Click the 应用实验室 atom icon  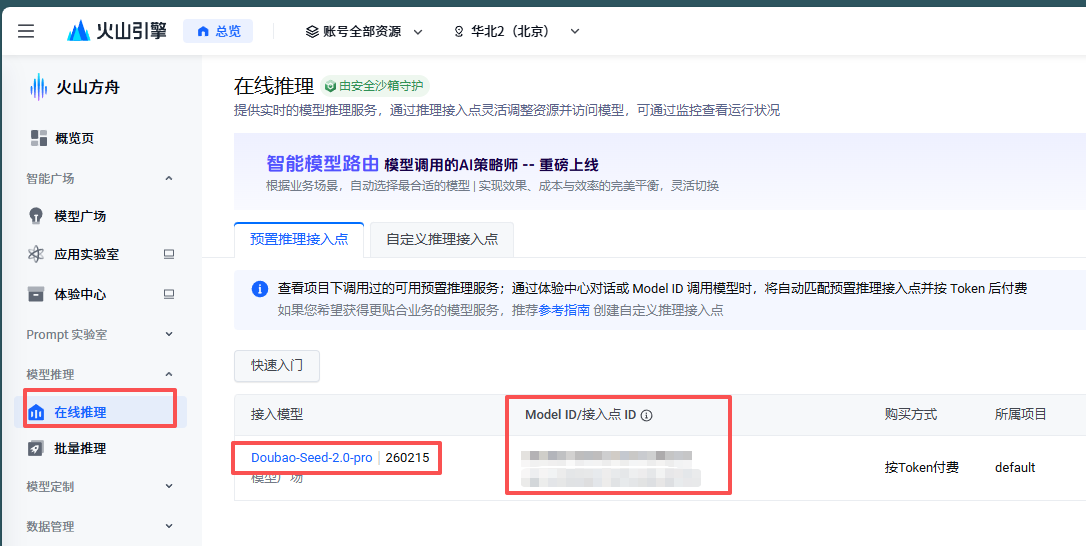[x=35, y=254]
